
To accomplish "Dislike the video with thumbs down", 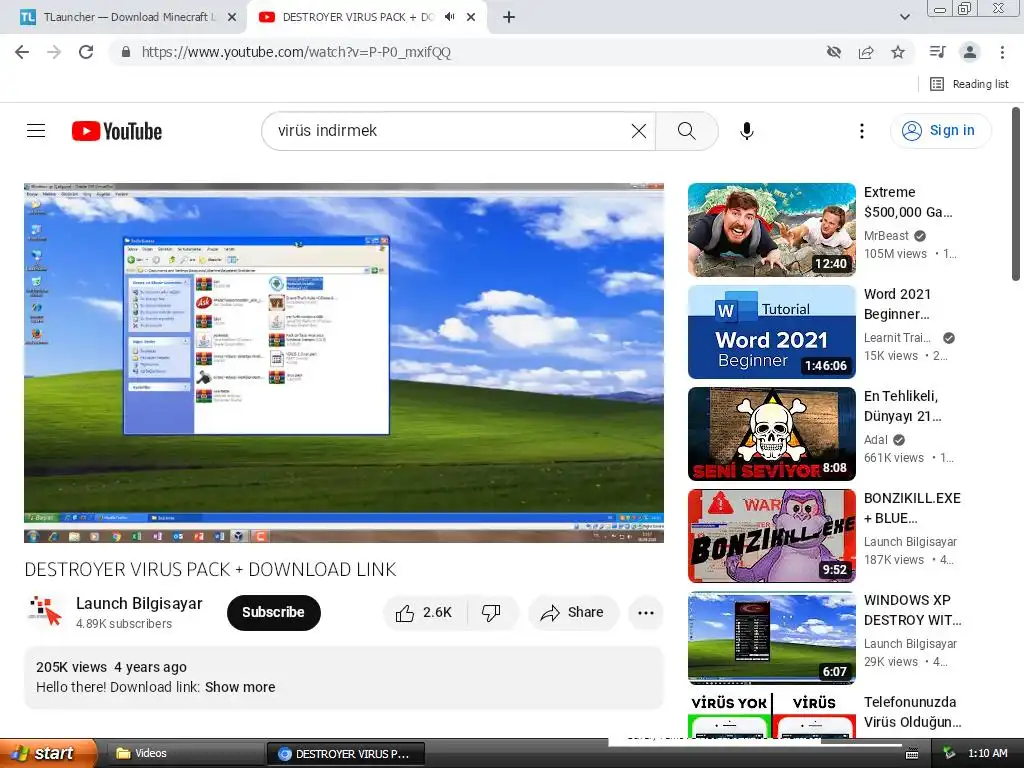I will coord(491,613).
